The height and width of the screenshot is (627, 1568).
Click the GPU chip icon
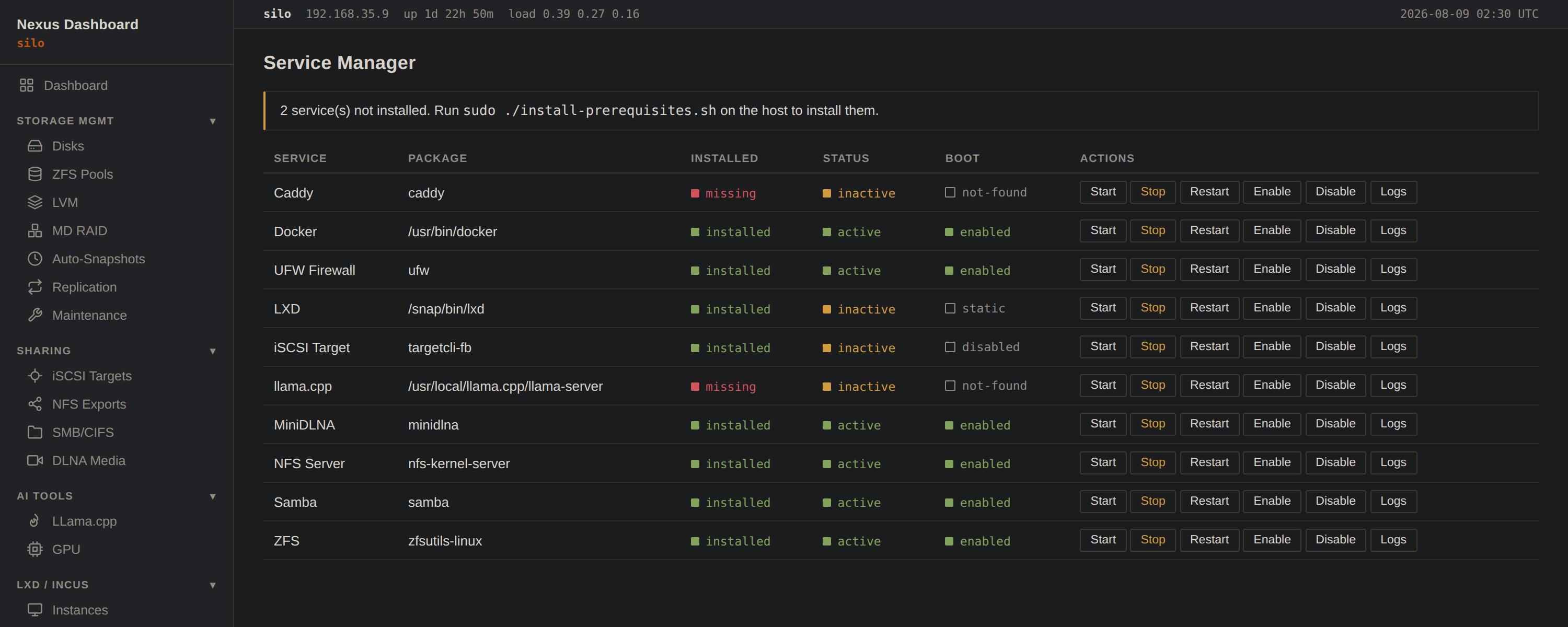(x=34, y=549)
